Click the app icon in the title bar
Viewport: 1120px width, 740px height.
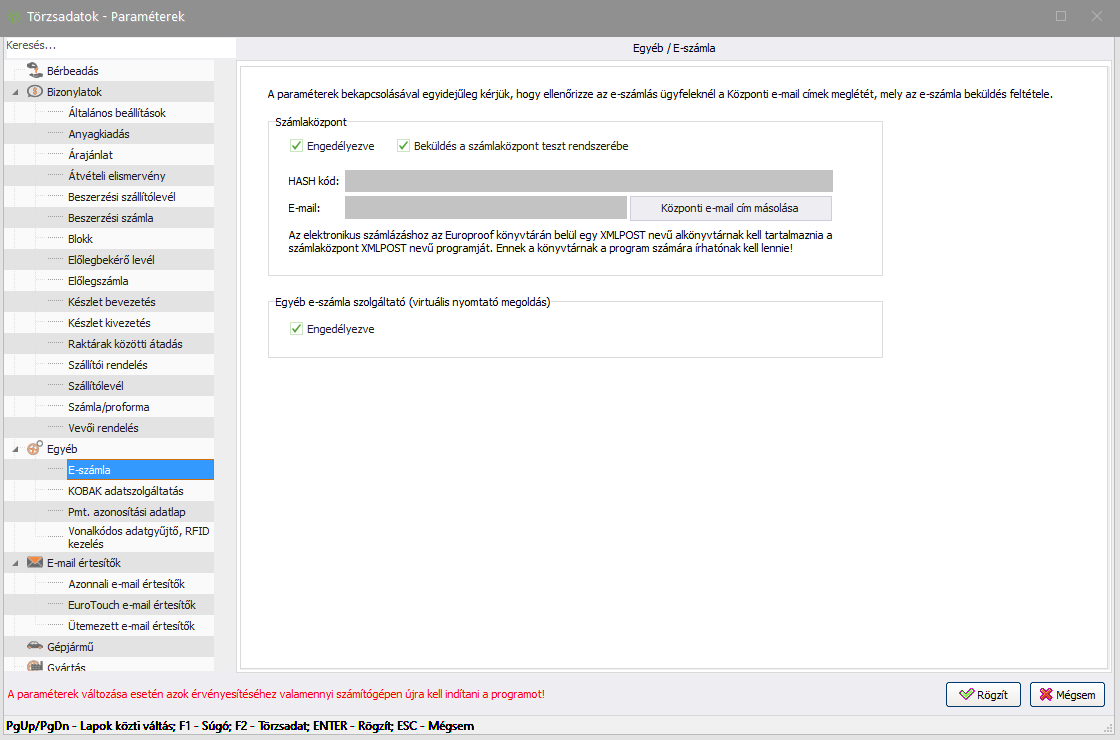tap(14, 17)
